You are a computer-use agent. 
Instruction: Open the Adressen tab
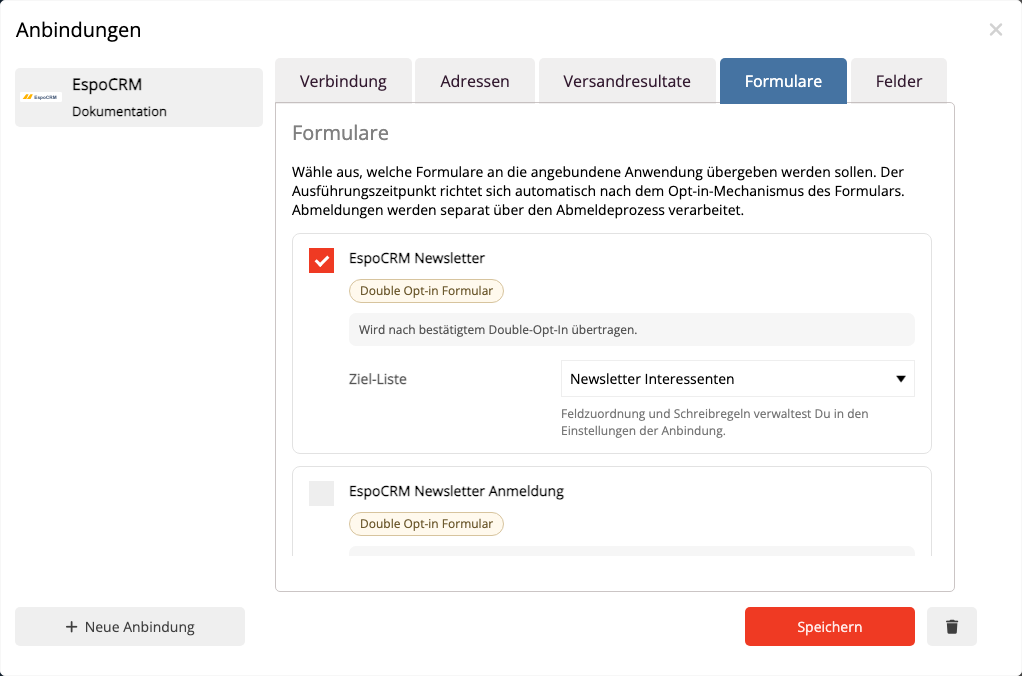pos(474,81)
